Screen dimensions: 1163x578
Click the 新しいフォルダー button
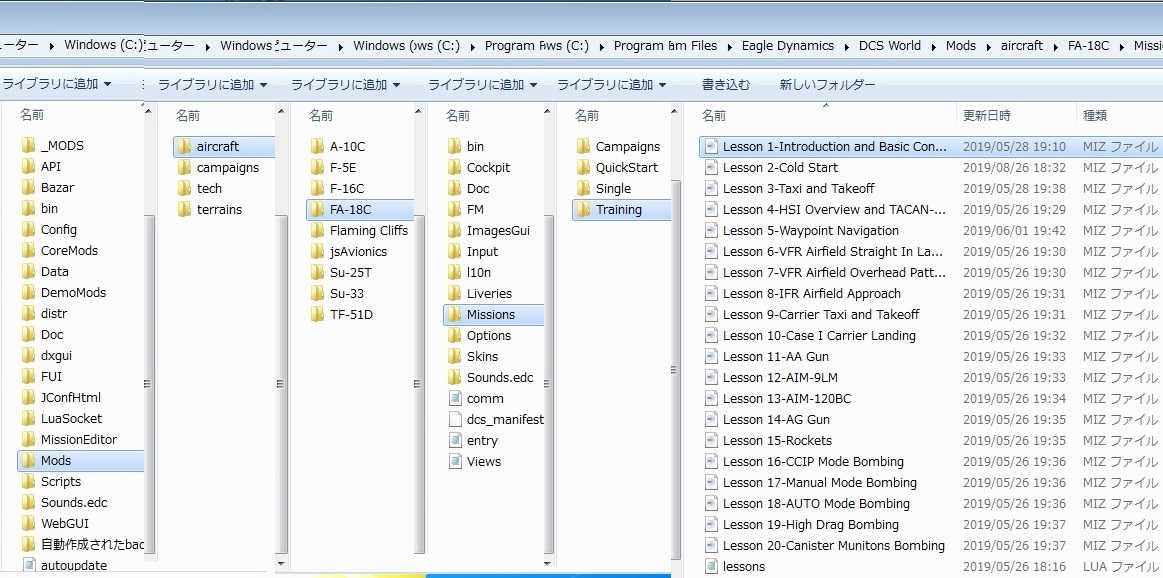[827, 85]
